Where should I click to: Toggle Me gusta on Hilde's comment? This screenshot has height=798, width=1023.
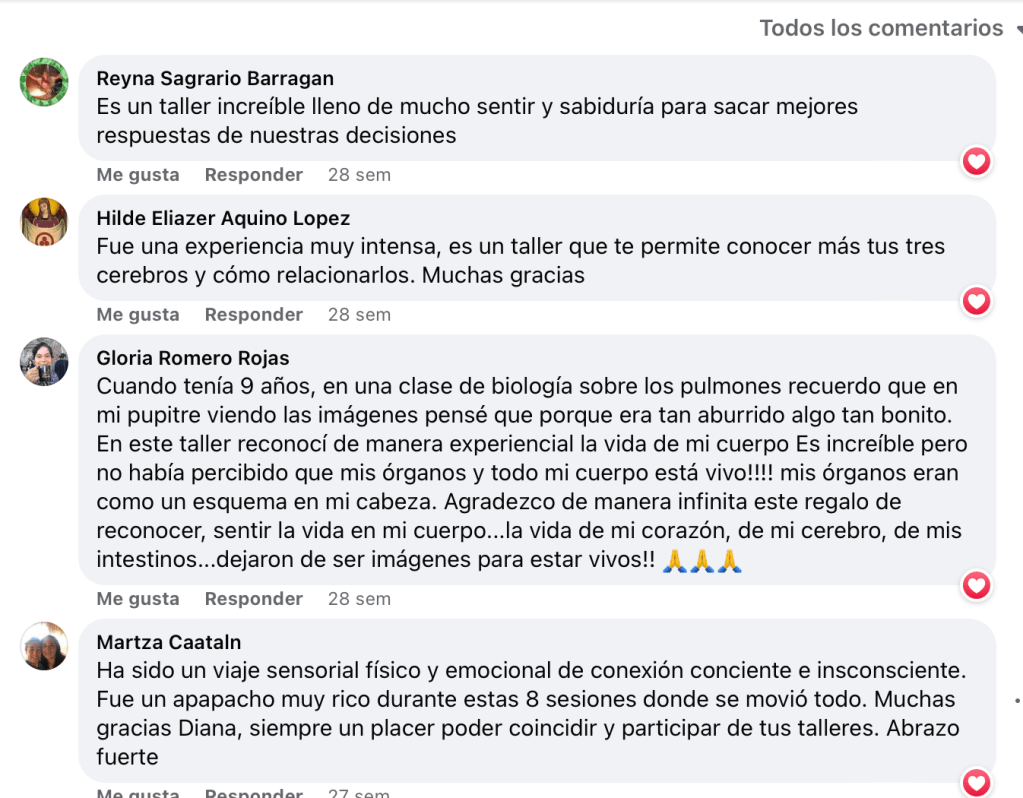[138, 315]
